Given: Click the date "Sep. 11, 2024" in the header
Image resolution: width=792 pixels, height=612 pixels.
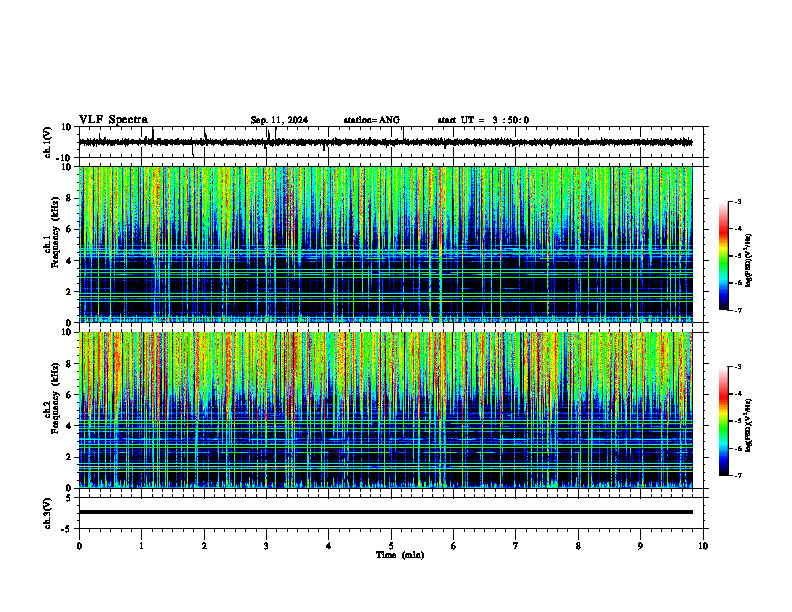Looking at the screenshot, I should point(279,120).
